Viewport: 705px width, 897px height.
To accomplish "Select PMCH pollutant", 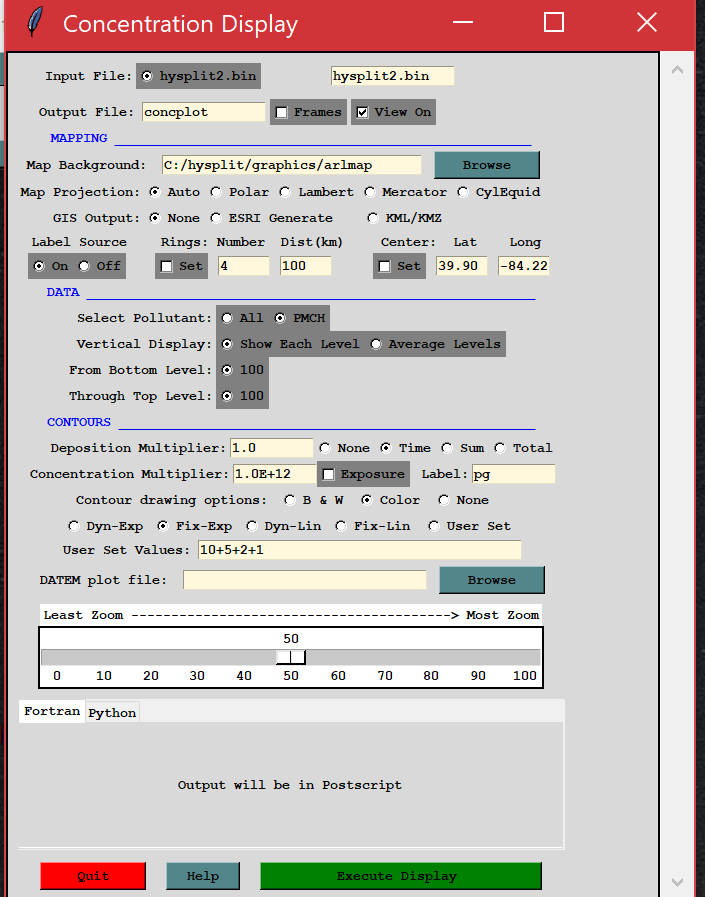I will coord(280,318).
